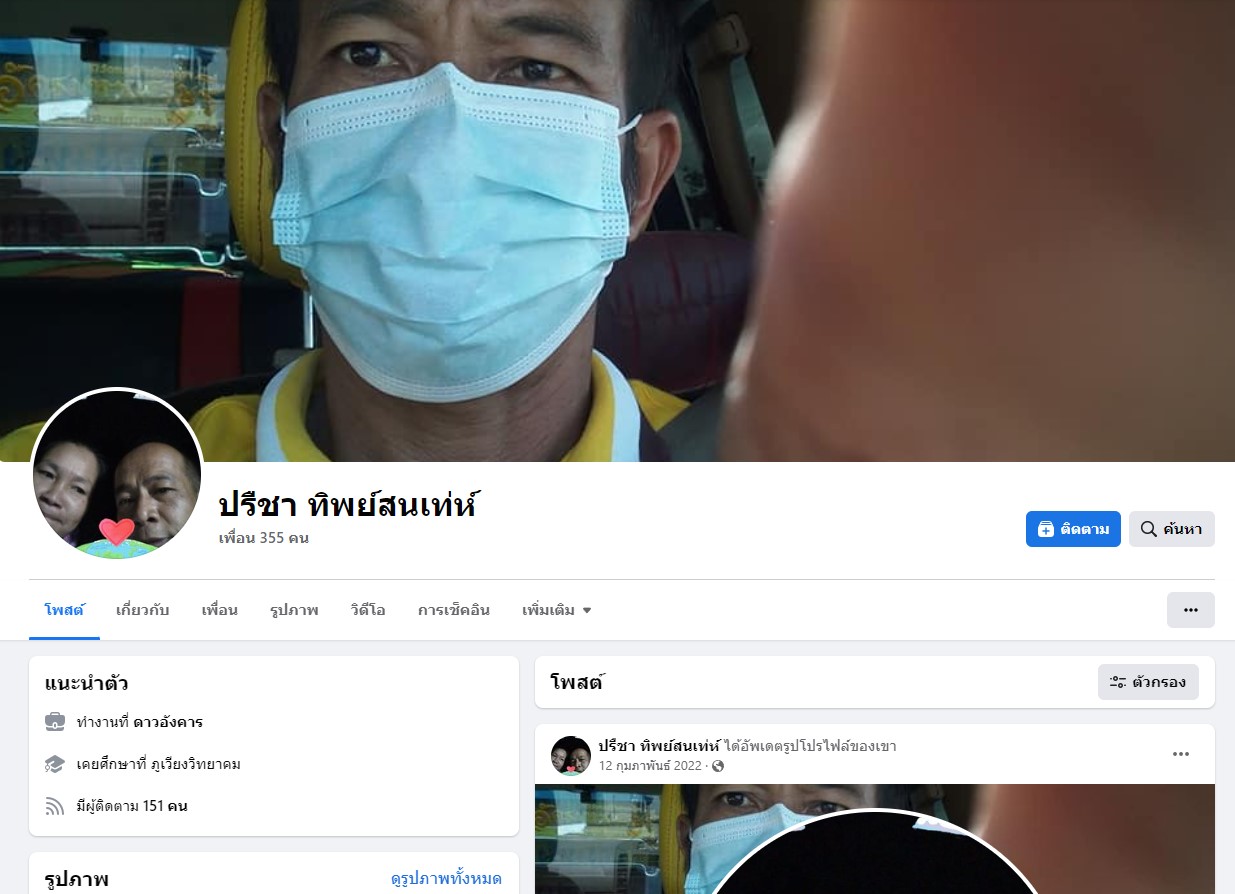
Task: Click the ค้นหา search button
Action: pyautogui.click(x=1172, y=529)
